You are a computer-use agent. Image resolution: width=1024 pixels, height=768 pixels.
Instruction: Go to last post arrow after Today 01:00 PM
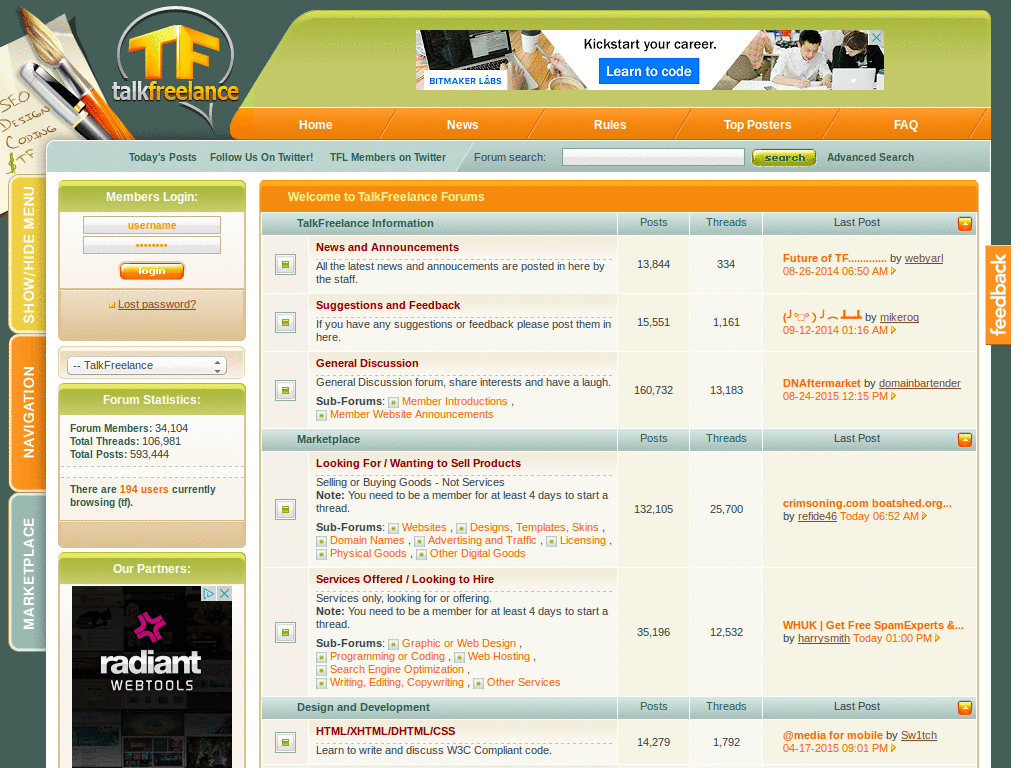tap(937, 638)
